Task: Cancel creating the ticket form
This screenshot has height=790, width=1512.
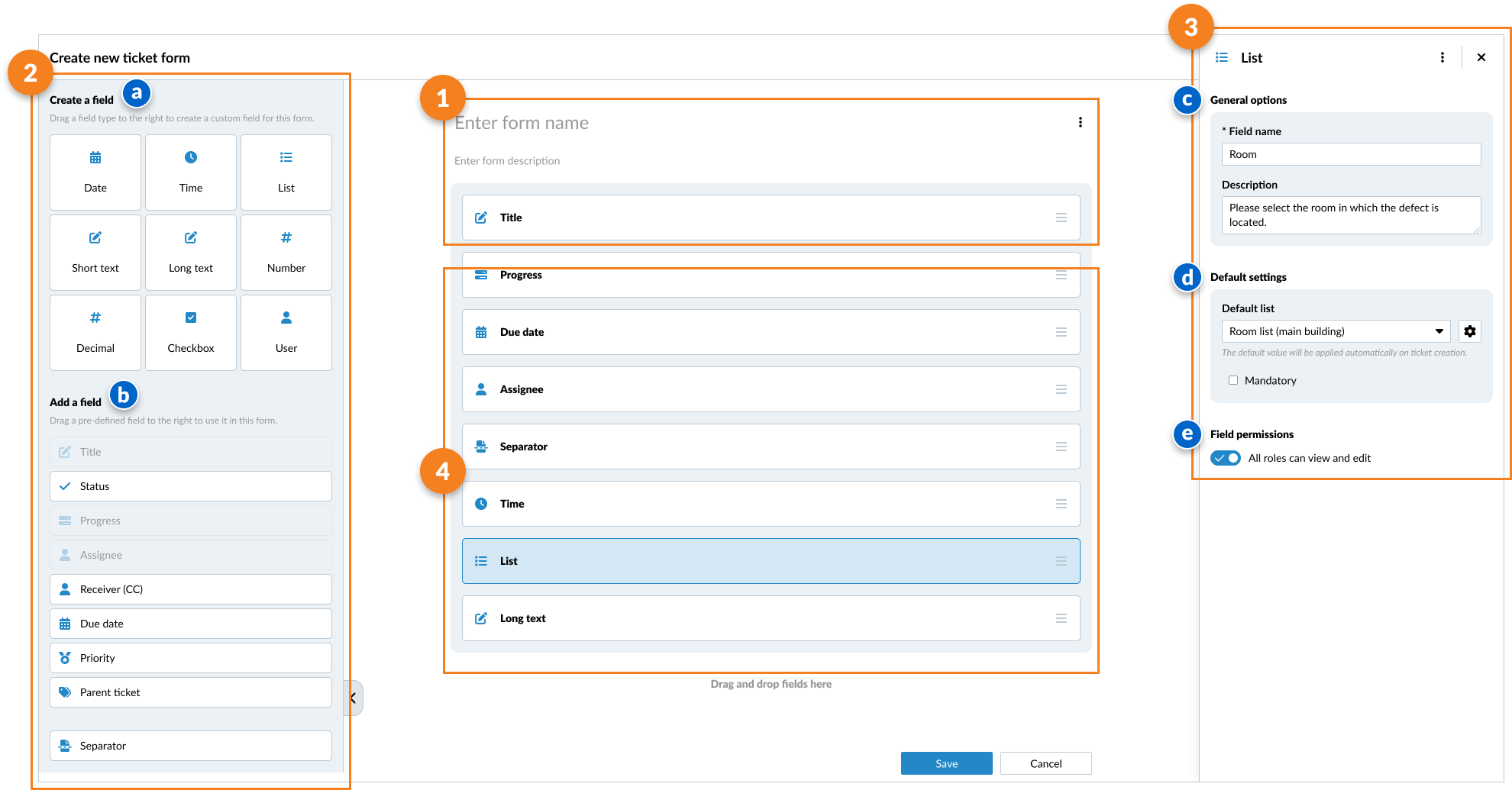Action: click(1045, 763)
